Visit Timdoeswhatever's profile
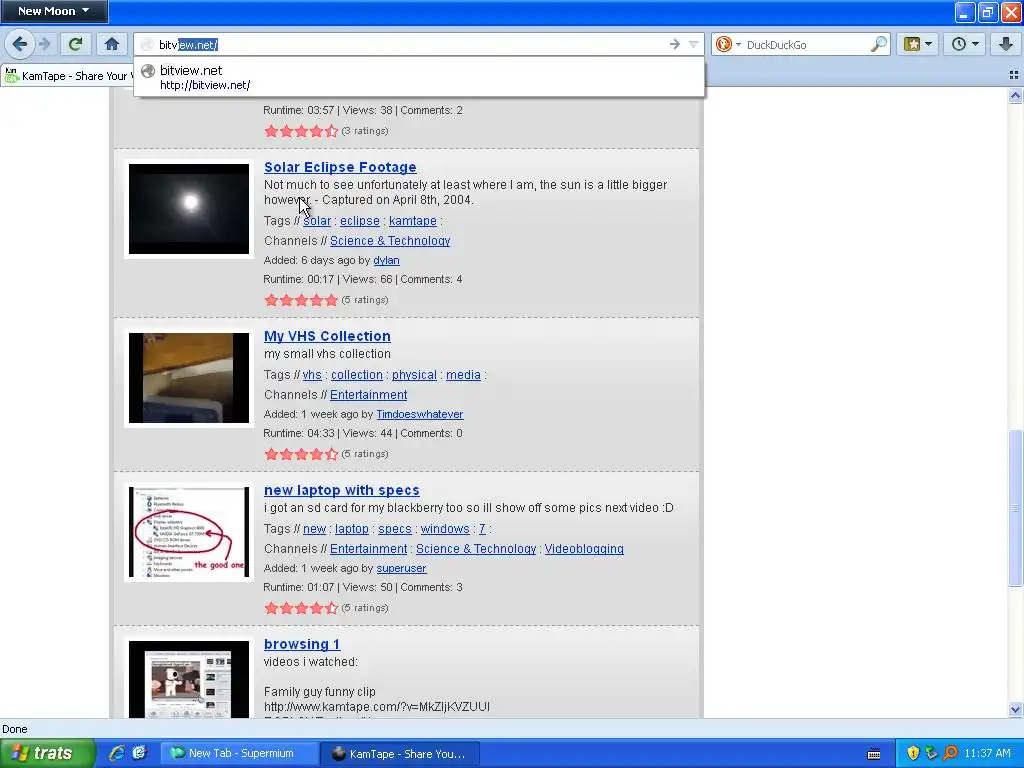1024x768 pixels. [x=420, y=414]
